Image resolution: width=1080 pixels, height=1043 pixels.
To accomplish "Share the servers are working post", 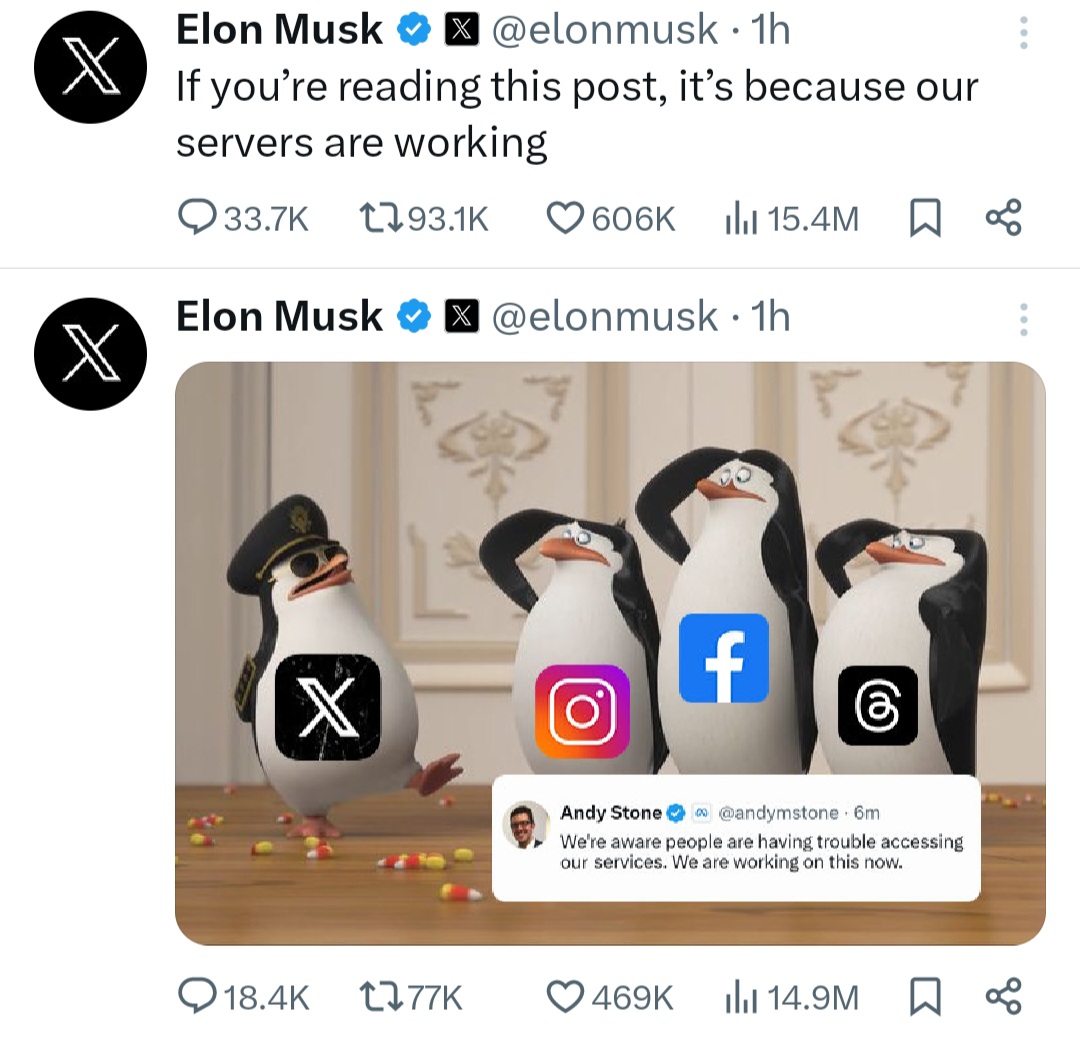I will point(1003,217).
